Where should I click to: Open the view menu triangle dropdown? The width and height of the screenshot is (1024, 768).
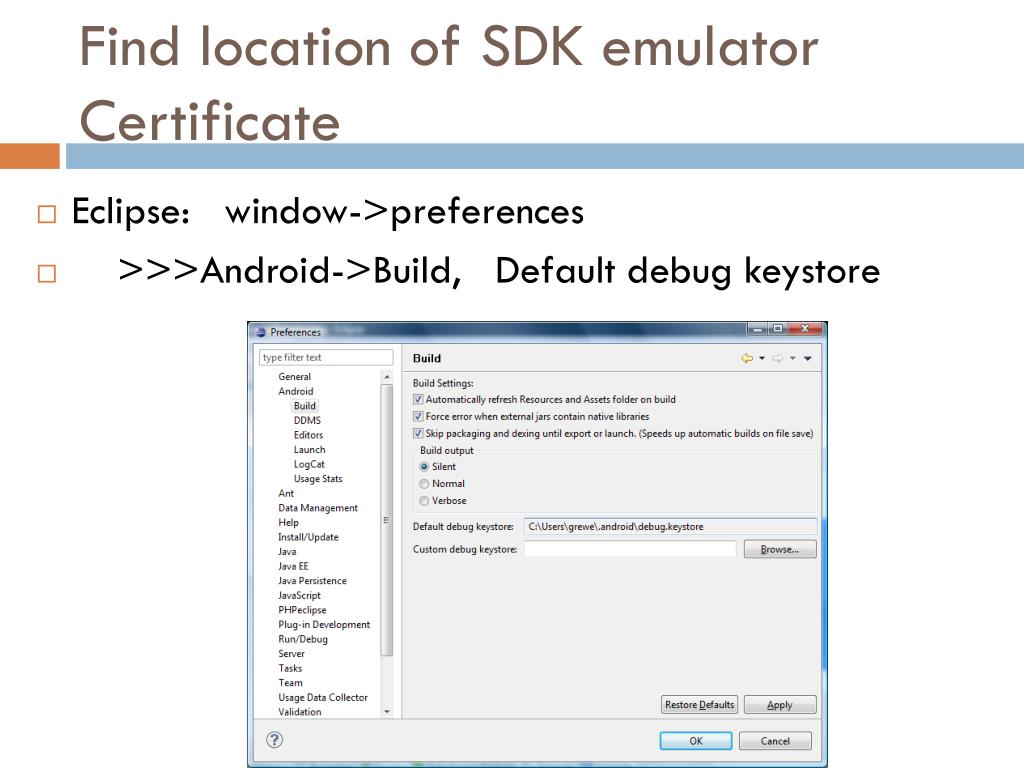click(x=808, y=358)
